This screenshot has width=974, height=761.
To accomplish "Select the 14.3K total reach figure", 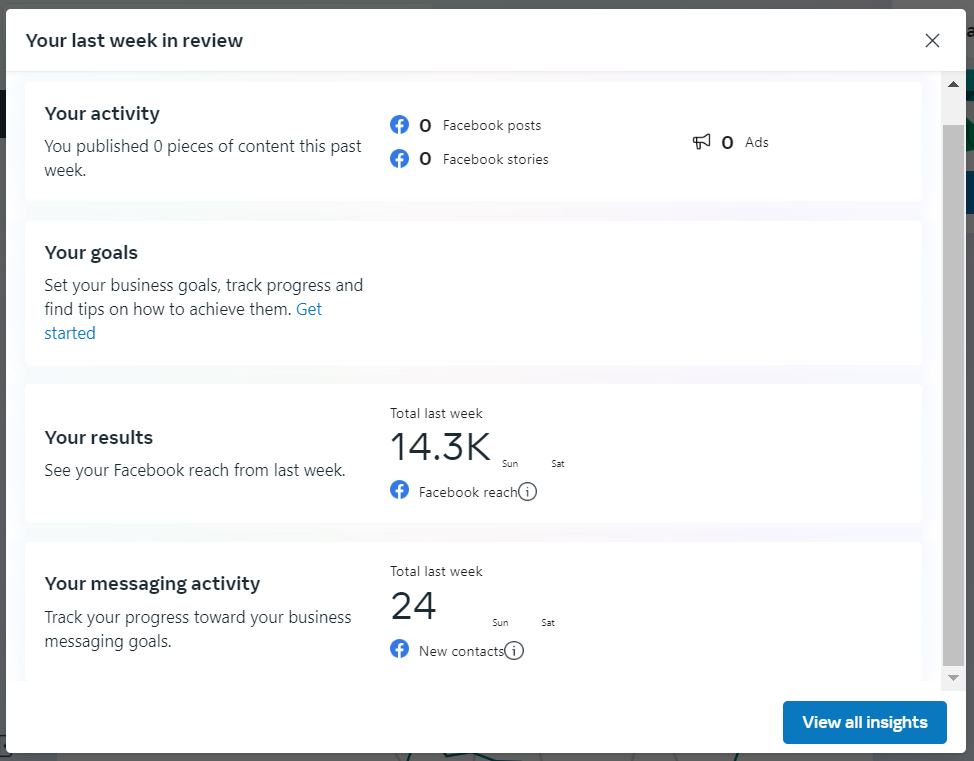I will (440, 447).
